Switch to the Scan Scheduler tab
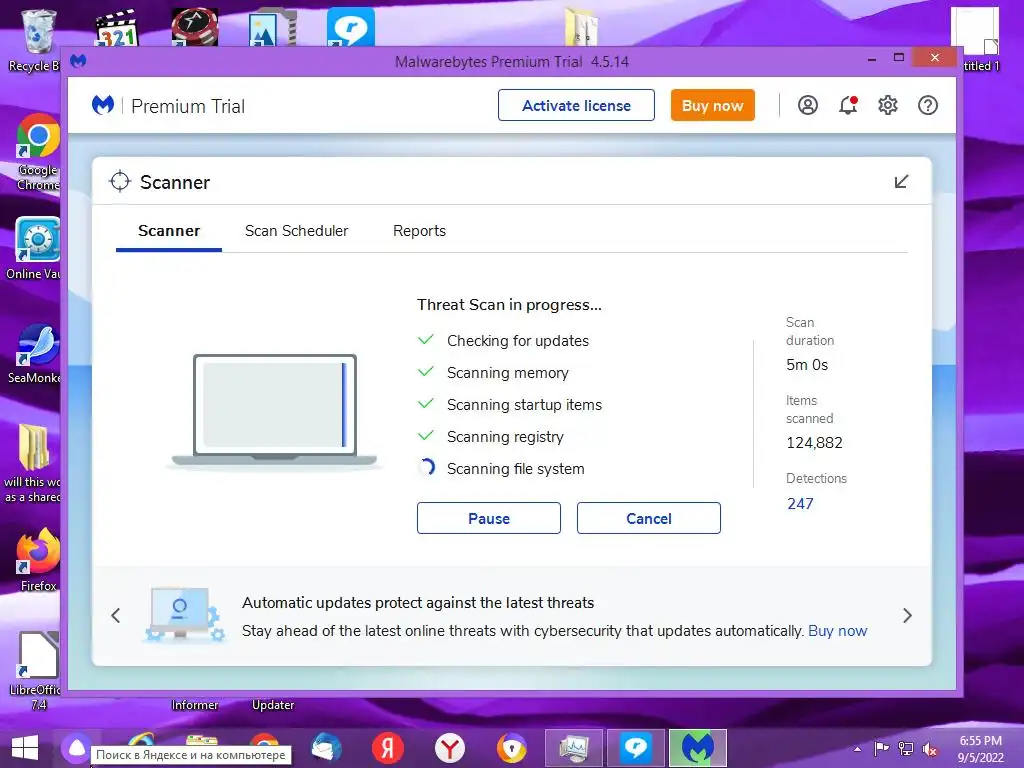The height and width of the screenshot is (768, 1024). click(296, 231)
